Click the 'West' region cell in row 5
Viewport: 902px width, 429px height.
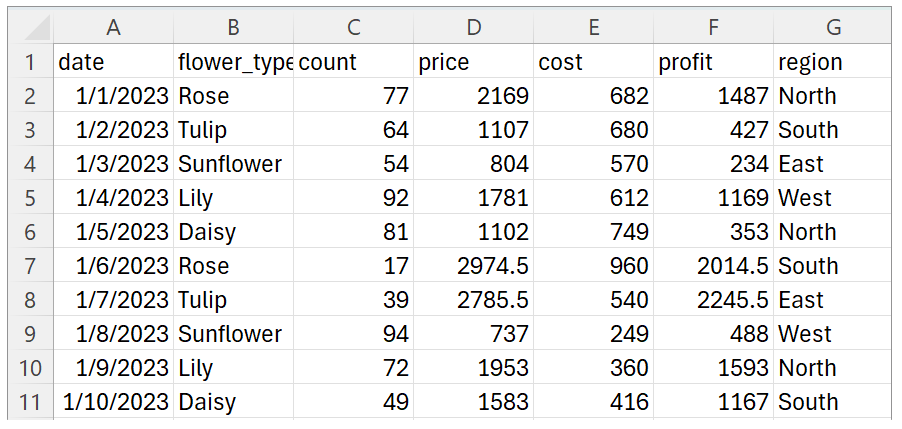[832, 198]
